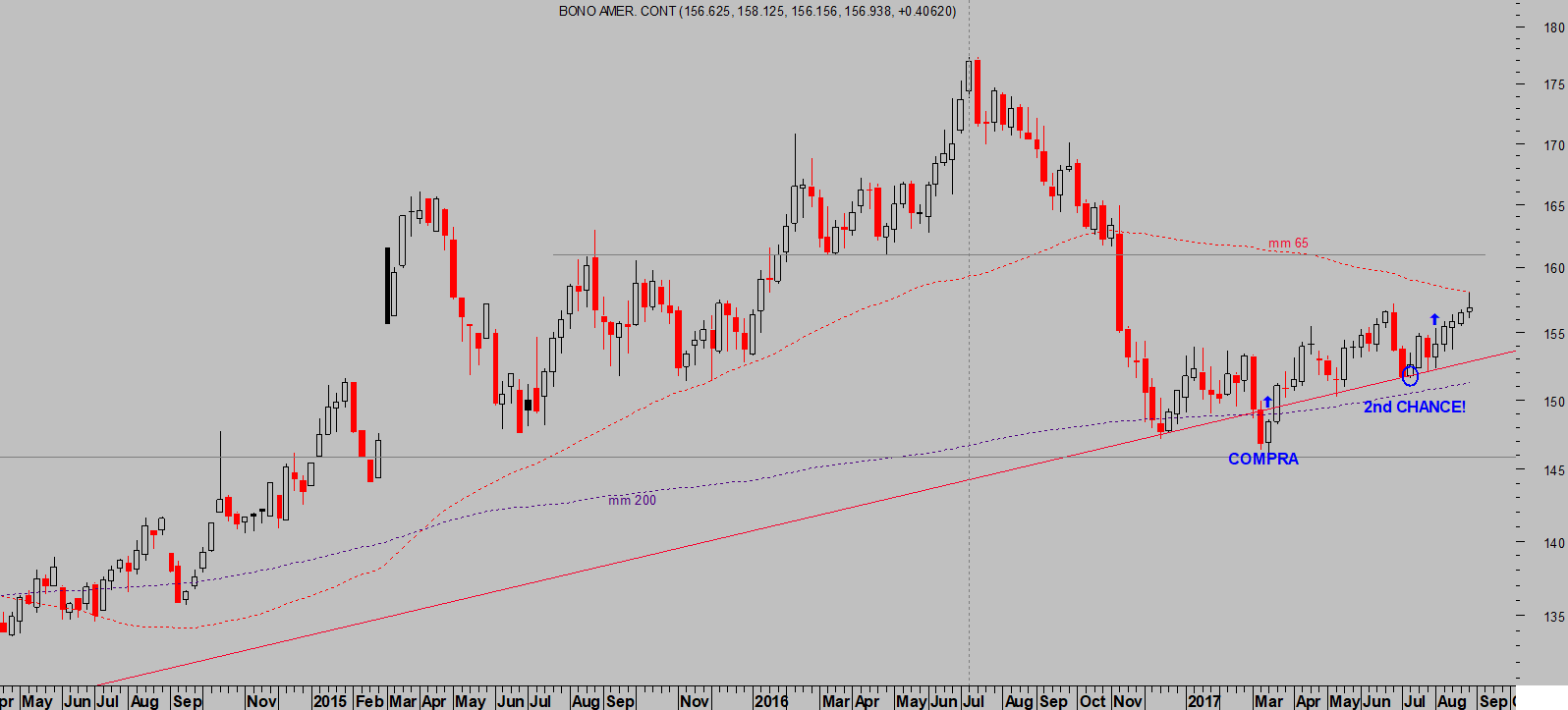1568x710 pixels.
Task: Select the Oct month label on time axis
Action: click(1092, 700)
